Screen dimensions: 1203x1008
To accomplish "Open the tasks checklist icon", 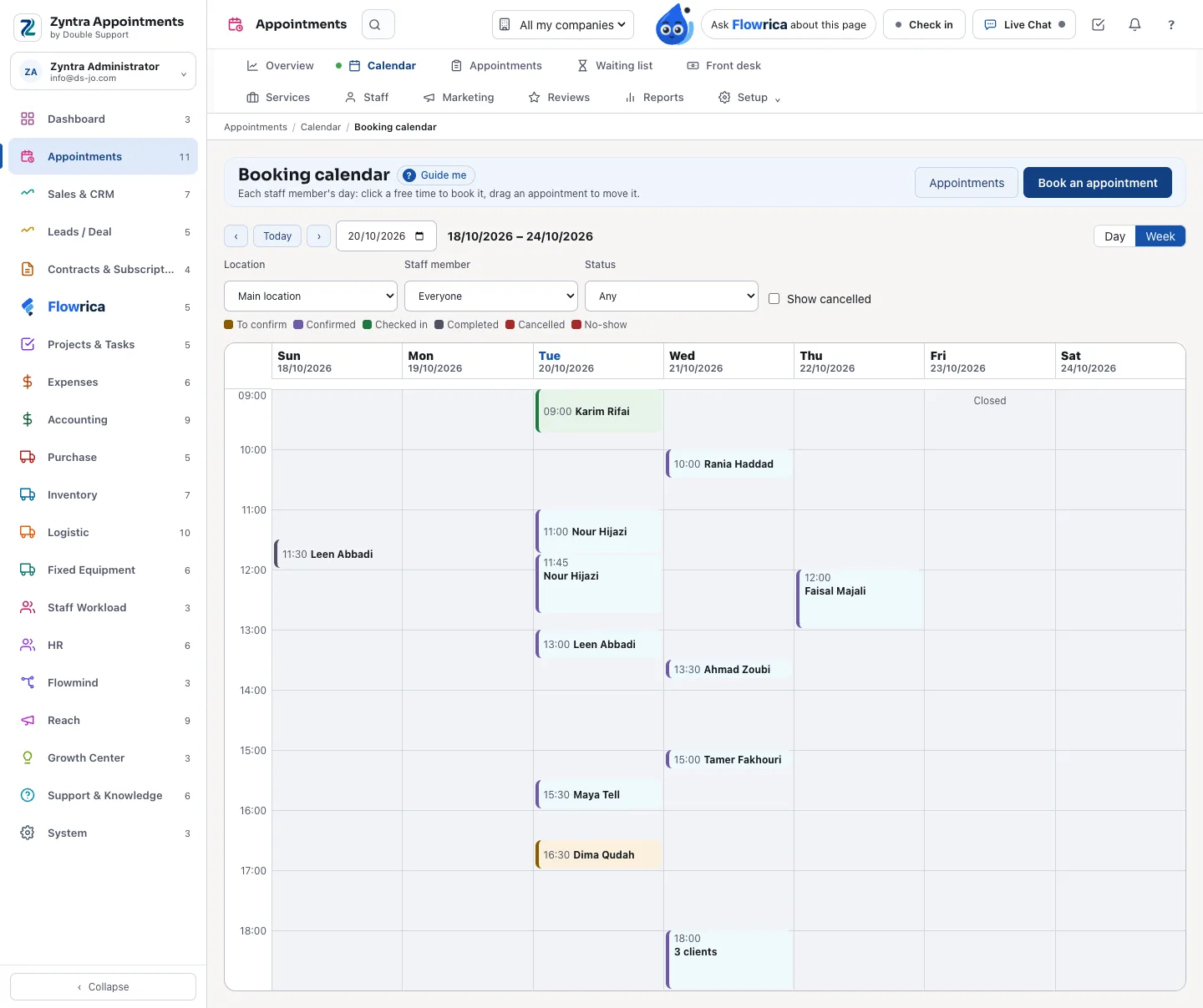I will pyautogui.click(x=1099, y=25).
